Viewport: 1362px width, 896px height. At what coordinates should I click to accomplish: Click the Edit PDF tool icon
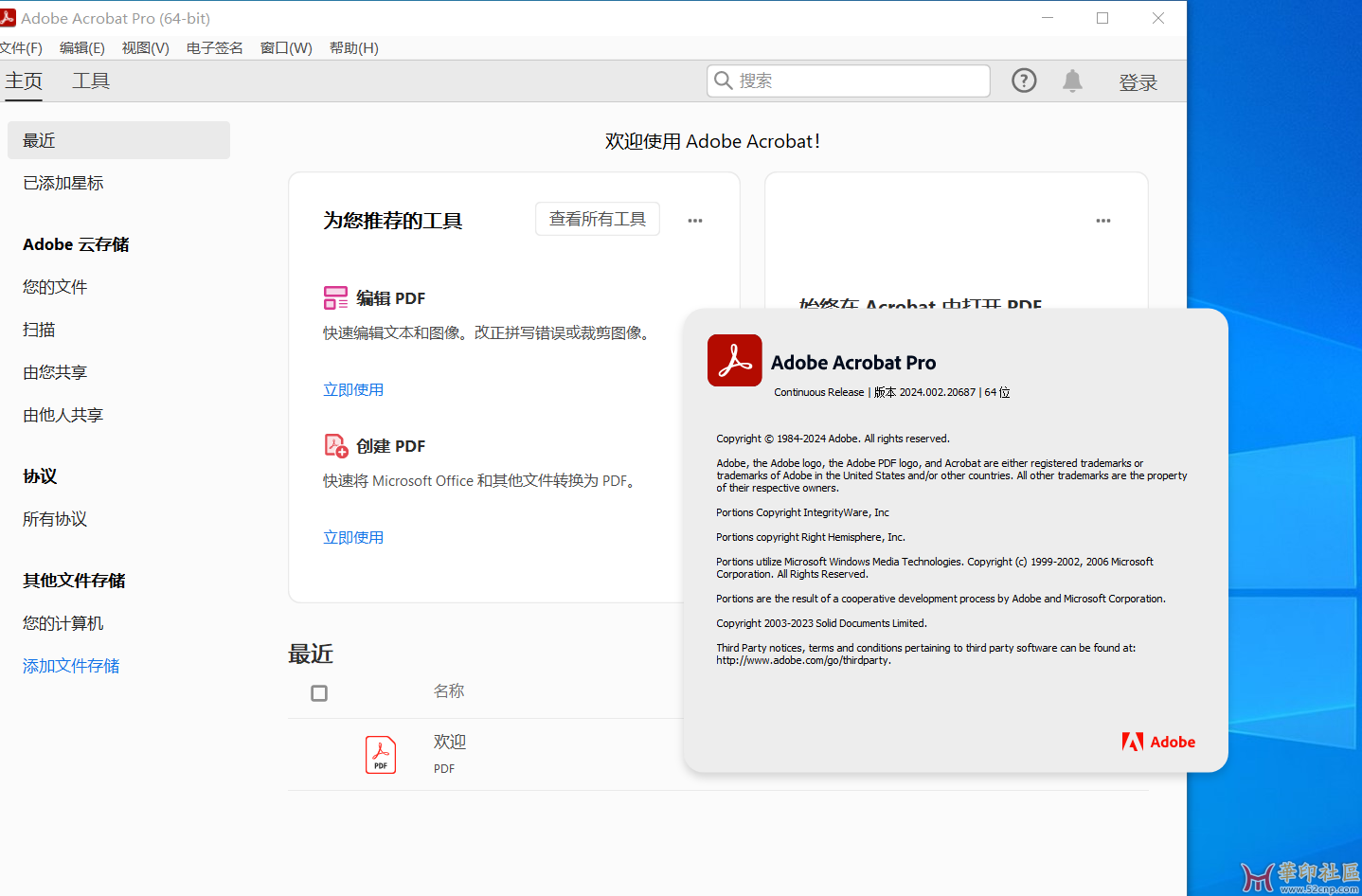tap(335, 298)
